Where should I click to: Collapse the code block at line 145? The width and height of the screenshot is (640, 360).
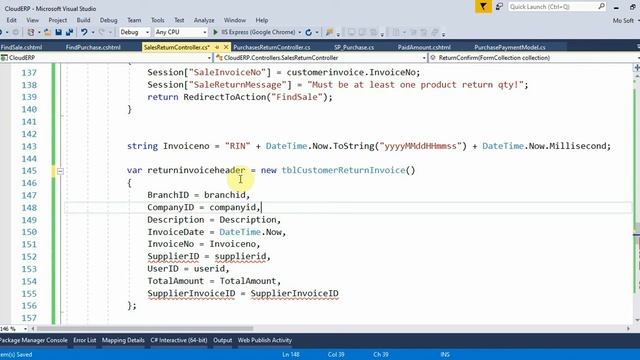tap(60, 171)
